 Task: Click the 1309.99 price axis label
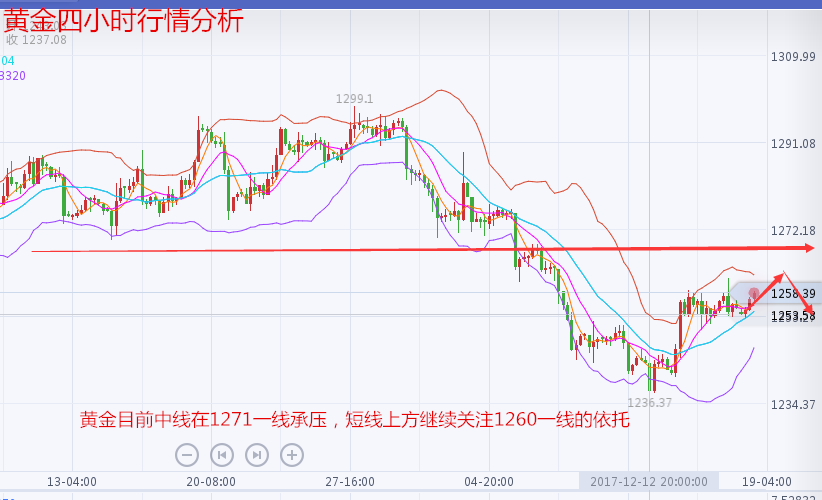pyautogui.click(x=793, y=56)
